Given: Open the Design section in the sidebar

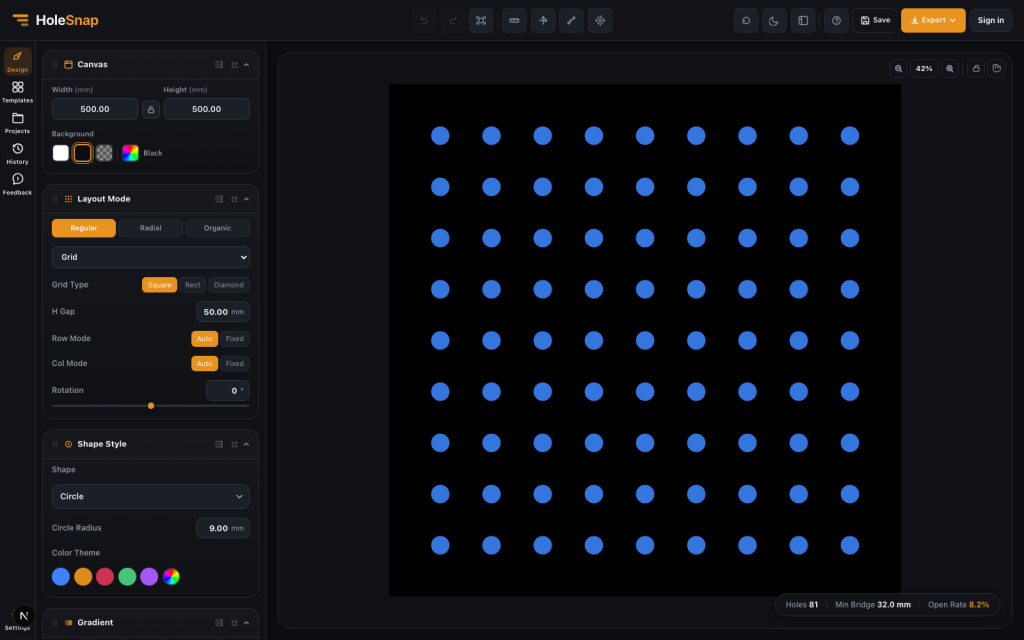Looking at the screenshot, I should (x=18, y=61).
